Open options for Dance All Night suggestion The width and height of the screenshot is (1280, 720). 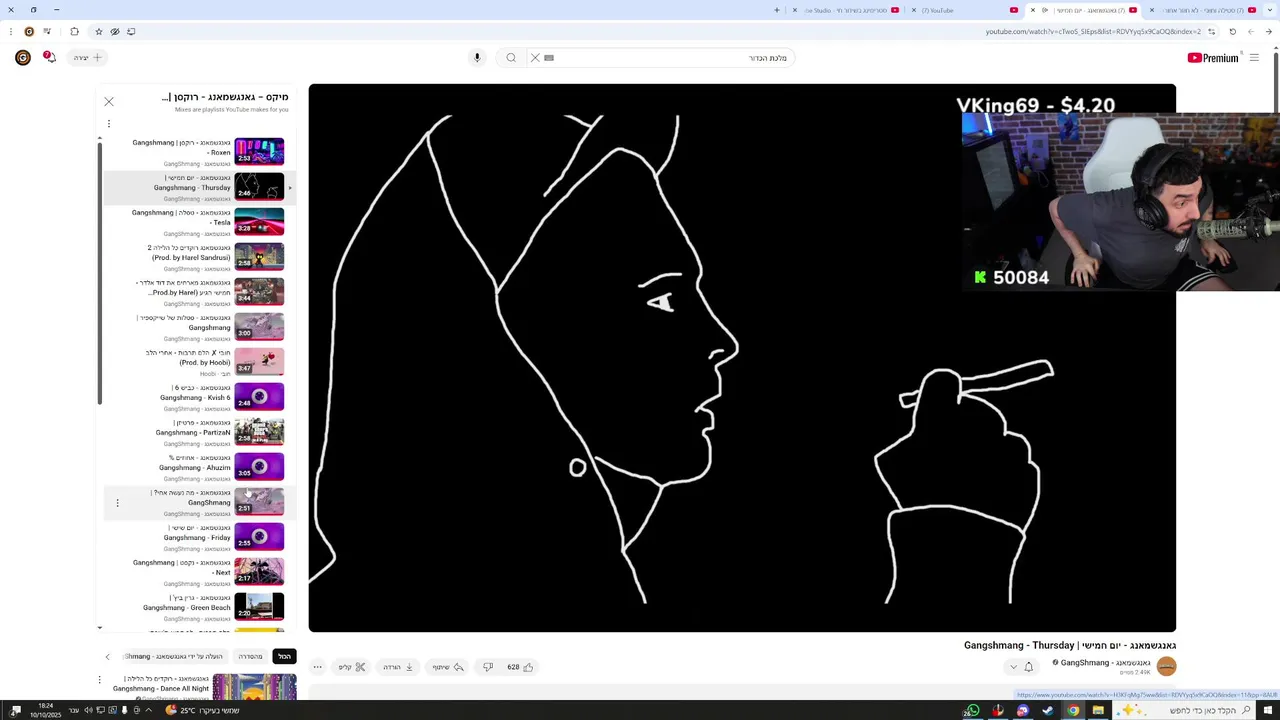pyautogui.click(x=99, y=680)
